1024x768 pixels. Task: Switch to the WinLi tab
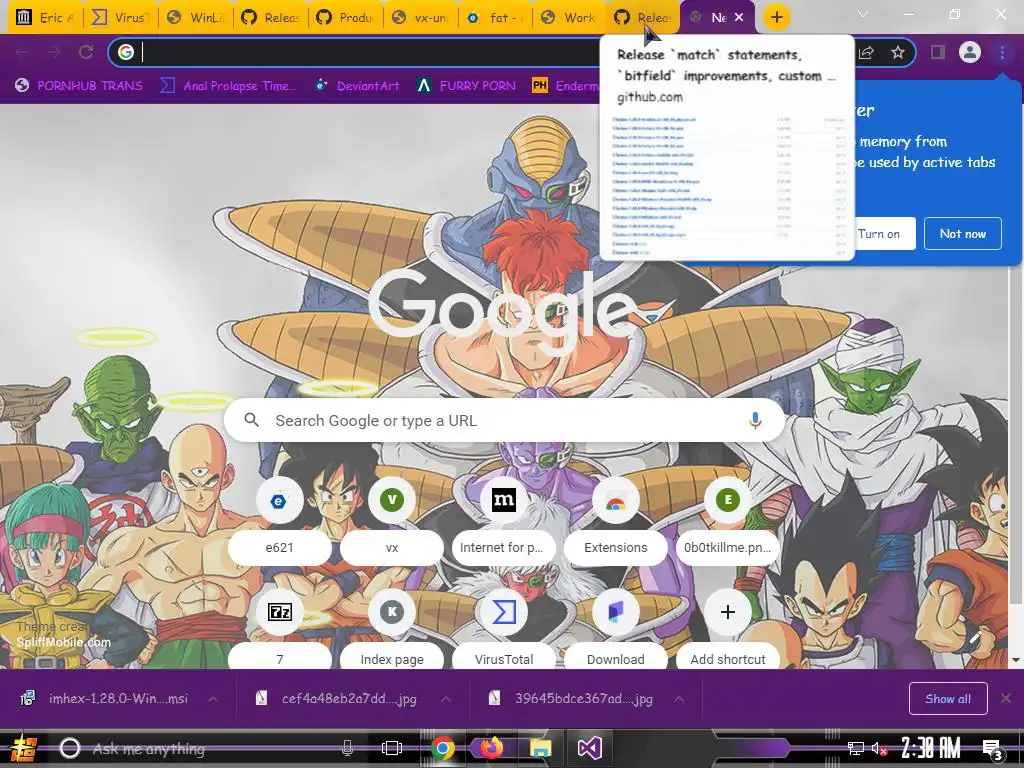pyautogui.click(x=195, y=18)
